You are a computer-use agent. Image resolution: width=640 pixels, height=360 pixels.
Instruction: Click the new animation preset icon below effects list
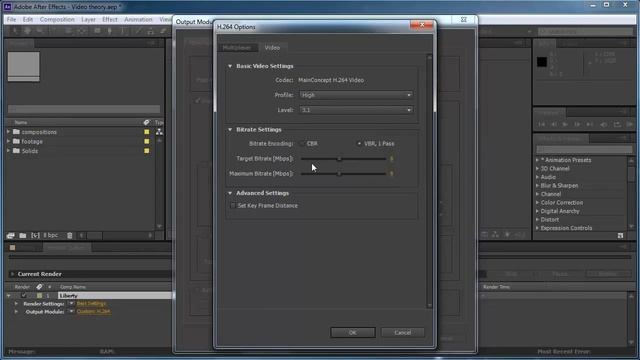(x=620, y=236)
